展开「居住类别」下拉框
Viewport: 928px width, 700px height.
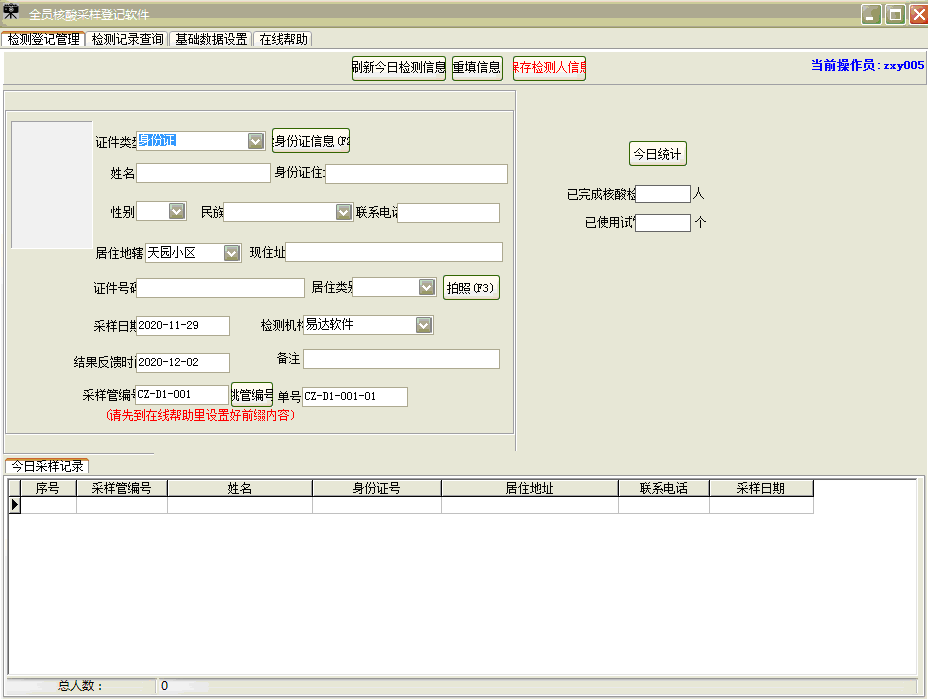click(424, 287)
